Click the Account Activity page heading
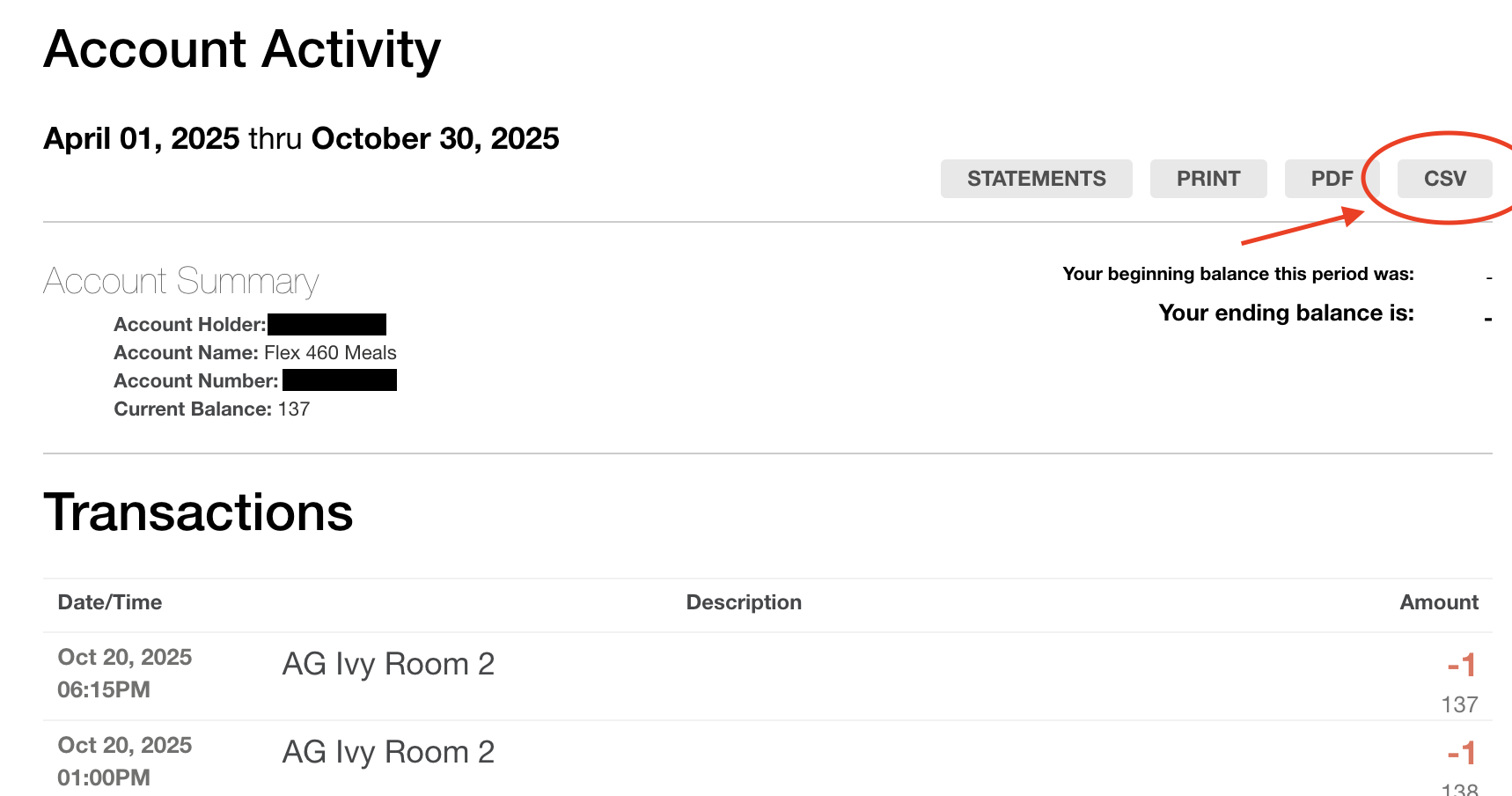The width and height of the screenshot is (1512, 796). (x=242, y=49)
